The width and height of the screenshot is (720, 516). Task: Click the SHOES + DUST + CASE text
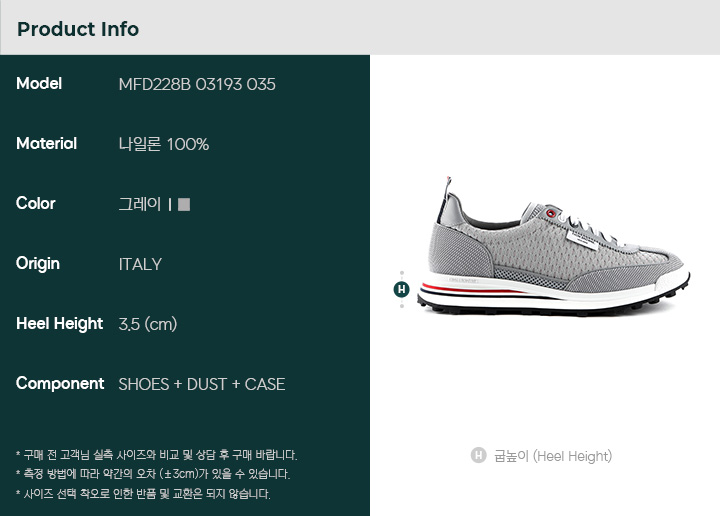point(202,384)
